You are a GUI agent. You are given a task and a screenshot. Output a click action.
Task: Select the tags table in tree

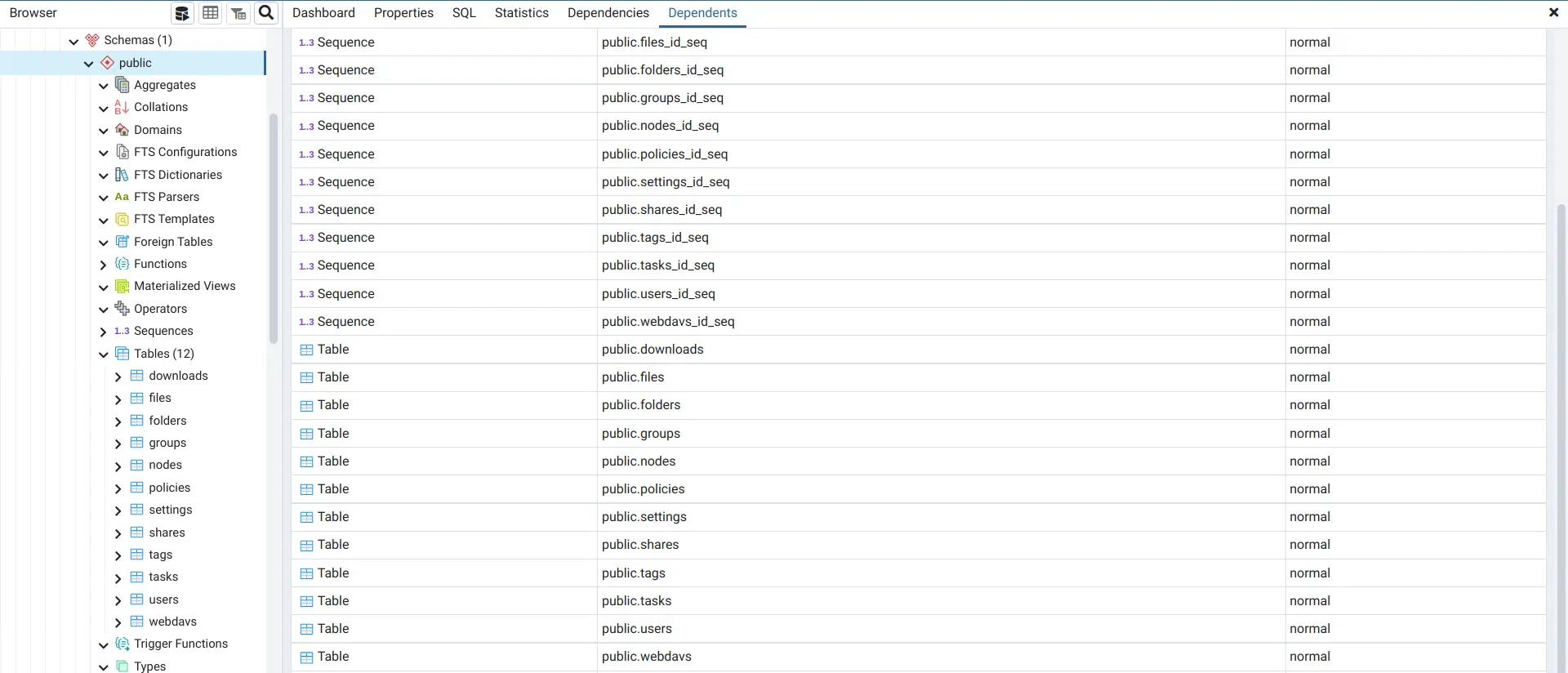160,555
